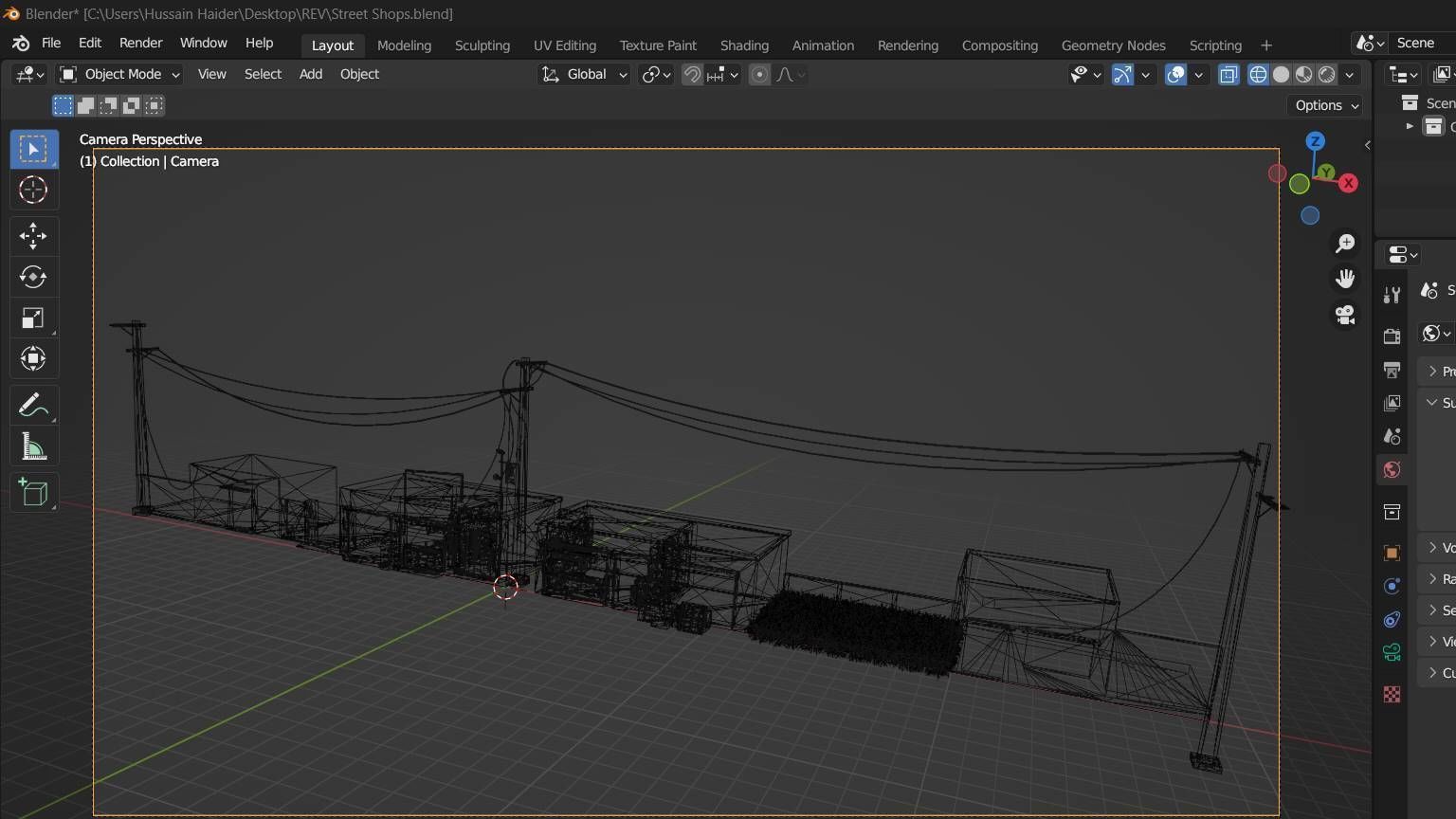
Task: Switch to Rendered viewport shading
Action: [1327, 74]
